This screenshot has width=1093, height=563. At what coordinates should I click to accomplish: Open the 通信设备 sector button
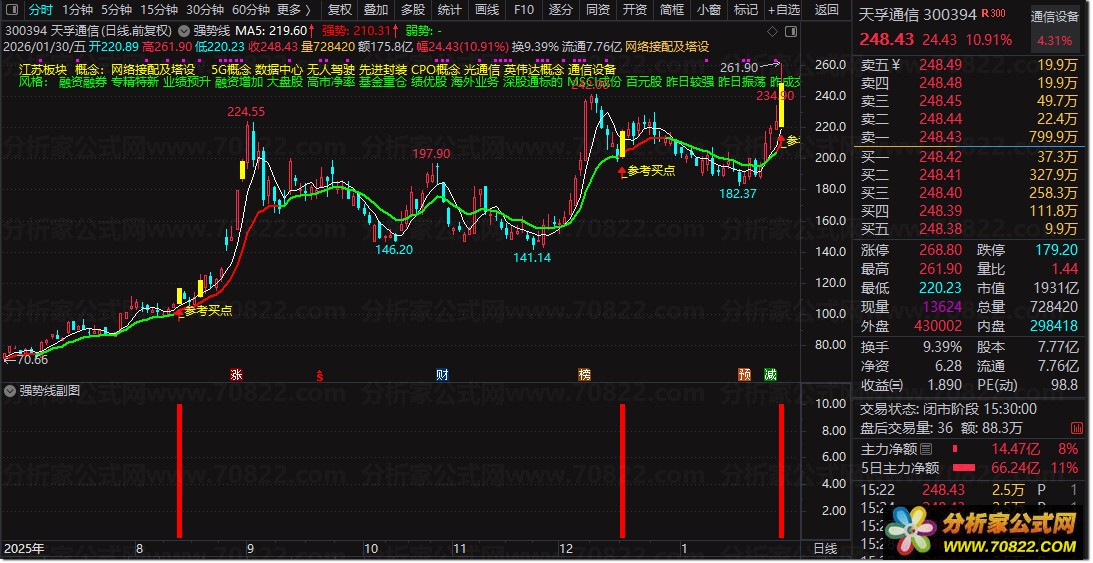(1055, 17)
